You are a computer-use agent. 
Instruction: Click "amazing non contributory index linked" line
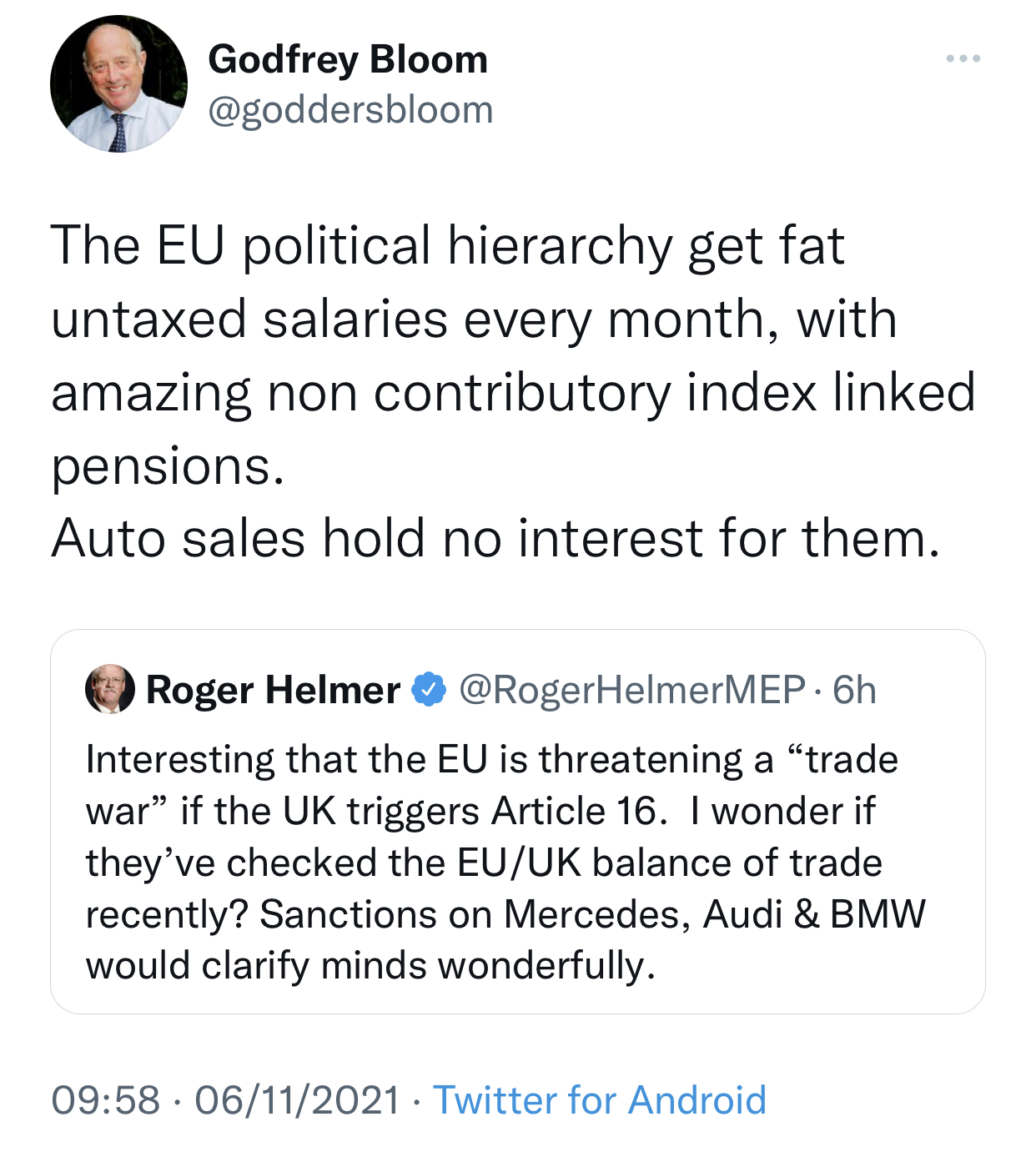tap(512, 392)
